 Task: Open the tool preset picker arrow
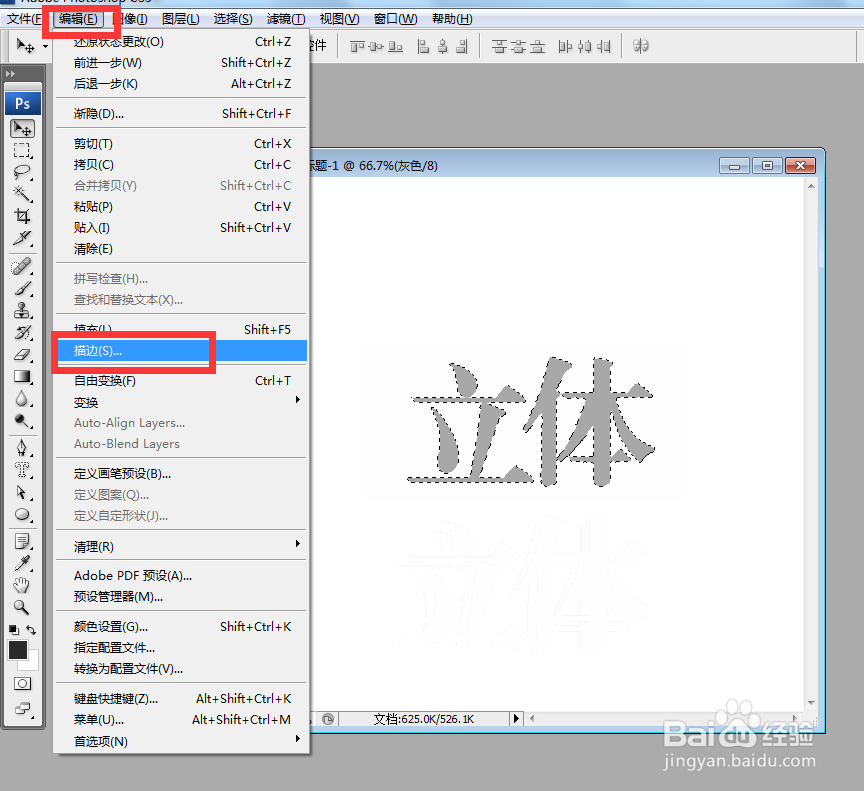tap(45, 46)
